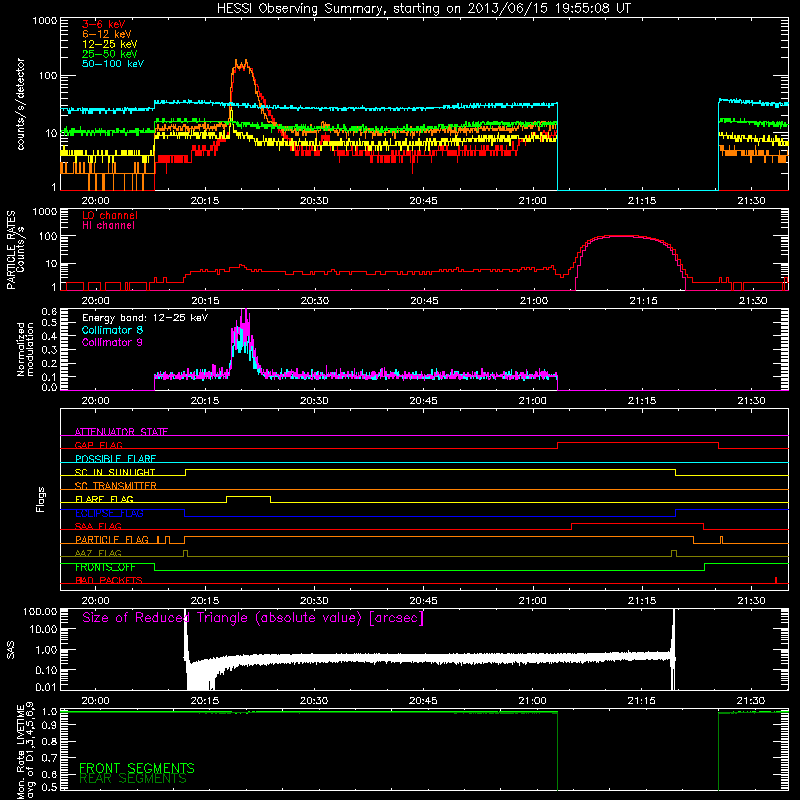The width and height of the screenshot is (800, 800).
Task: Click the 21:00 tick label under the Flags panel
Action: pyautogui.click(x=532, y=601)
